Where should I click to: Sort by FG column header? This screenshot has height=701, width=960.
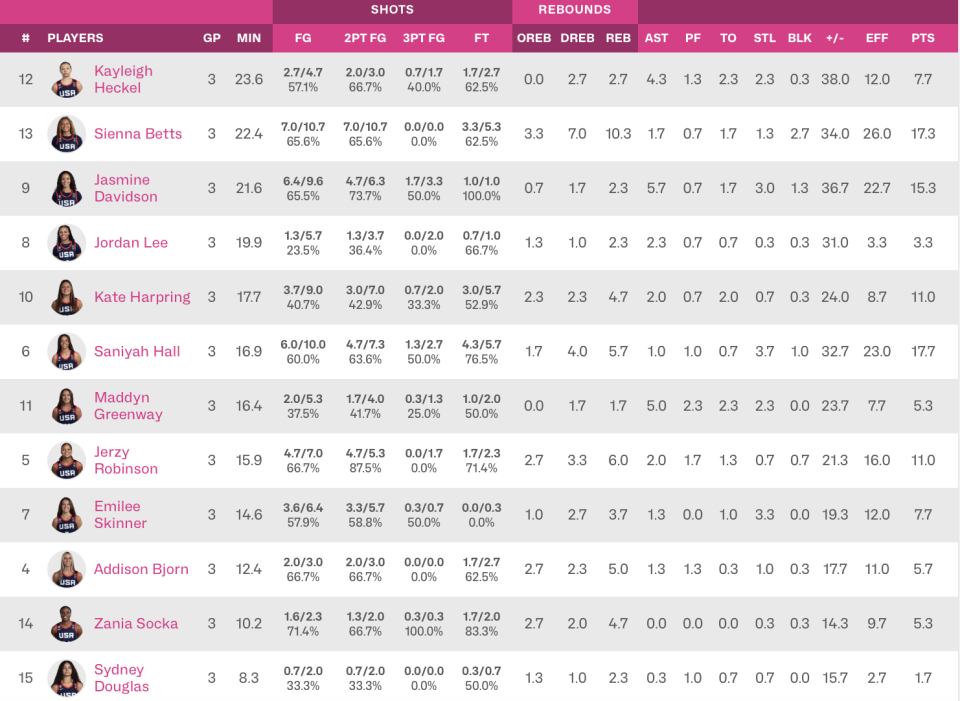(x=303, y=38)
